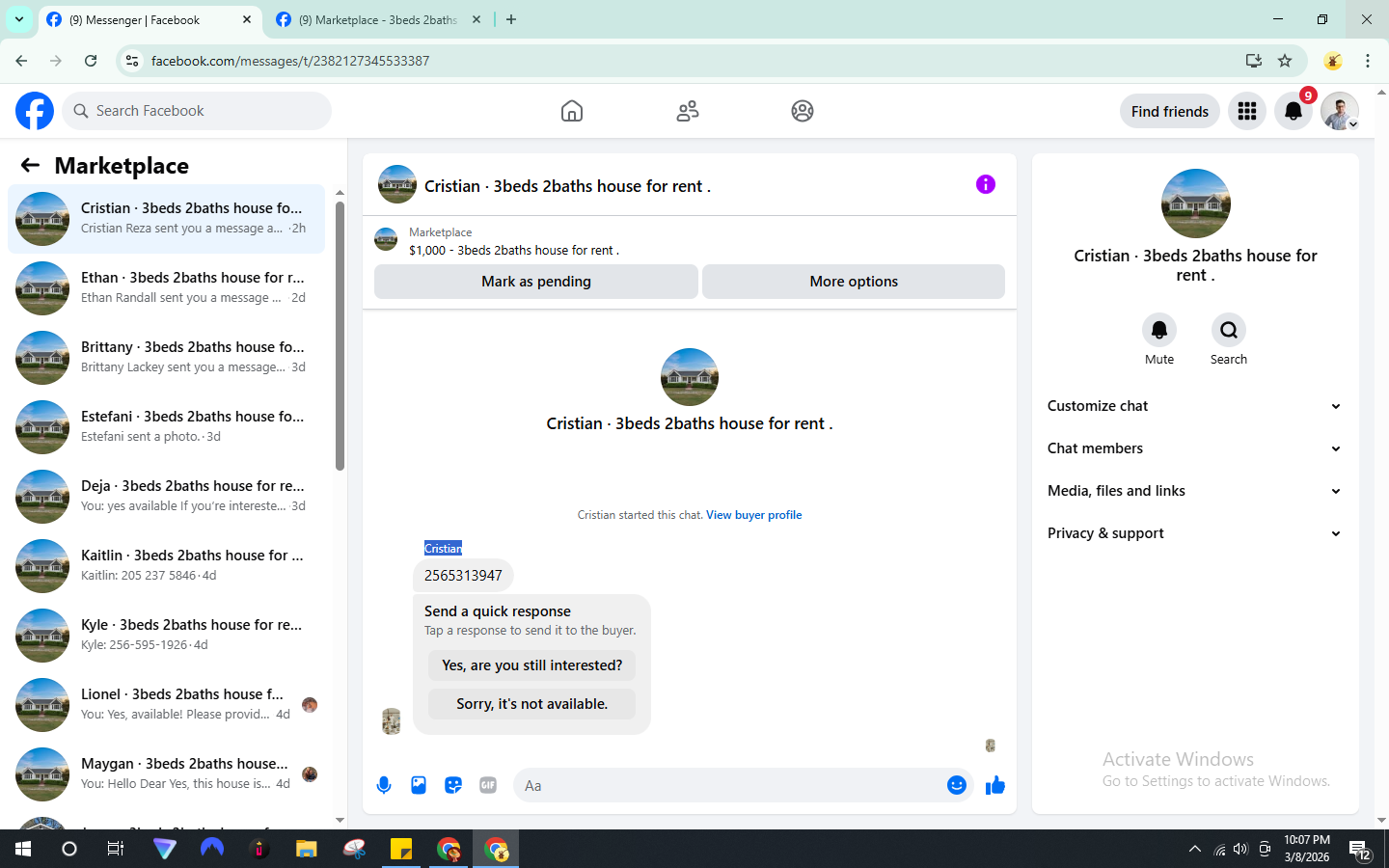Expand Media, files and links section

tap(1194, 491)
